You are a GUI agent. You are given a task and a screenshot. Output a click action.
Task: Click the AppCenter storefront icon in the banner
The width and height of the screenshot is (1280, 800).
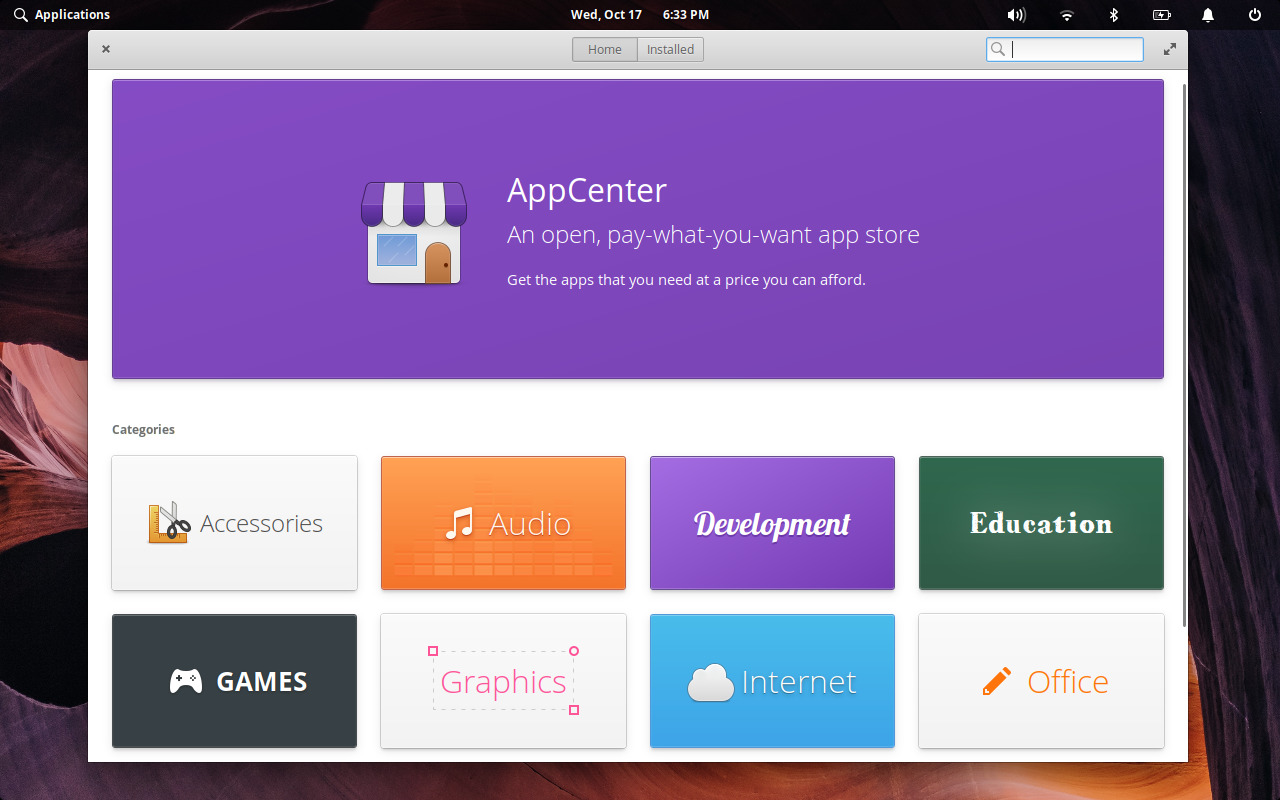[x=413, y=232]
